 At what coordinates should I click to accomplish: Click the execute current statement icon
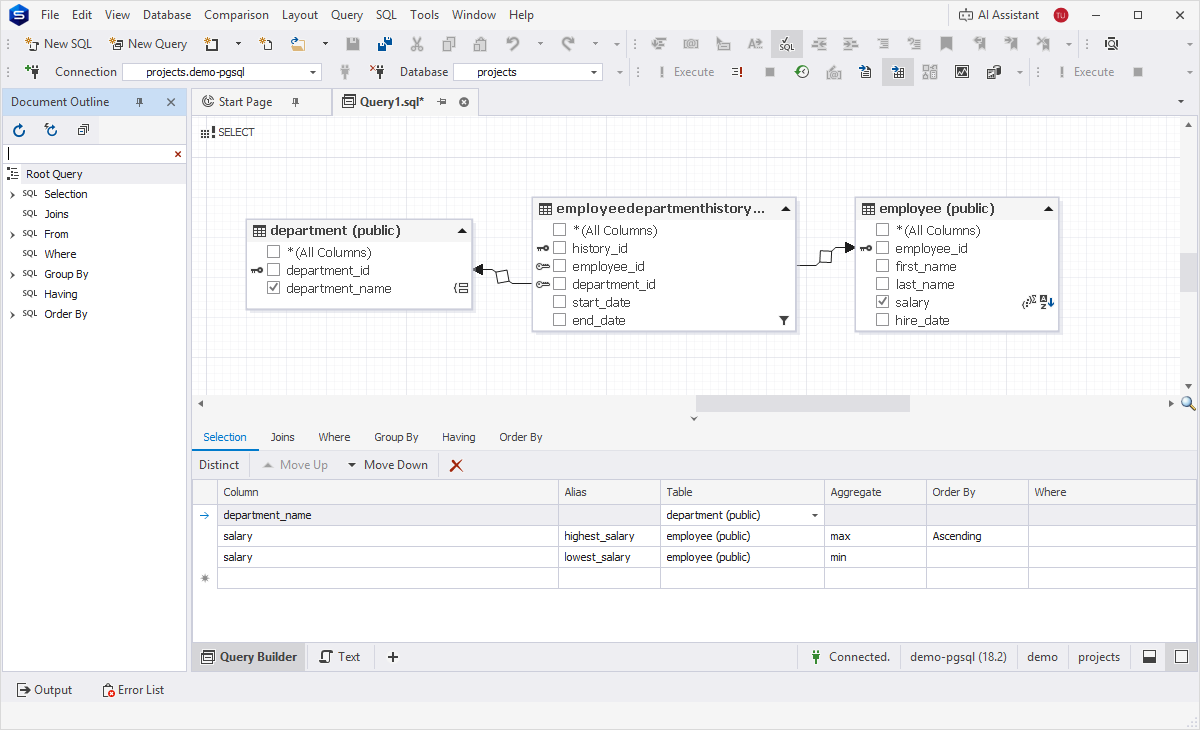(737, 72)
